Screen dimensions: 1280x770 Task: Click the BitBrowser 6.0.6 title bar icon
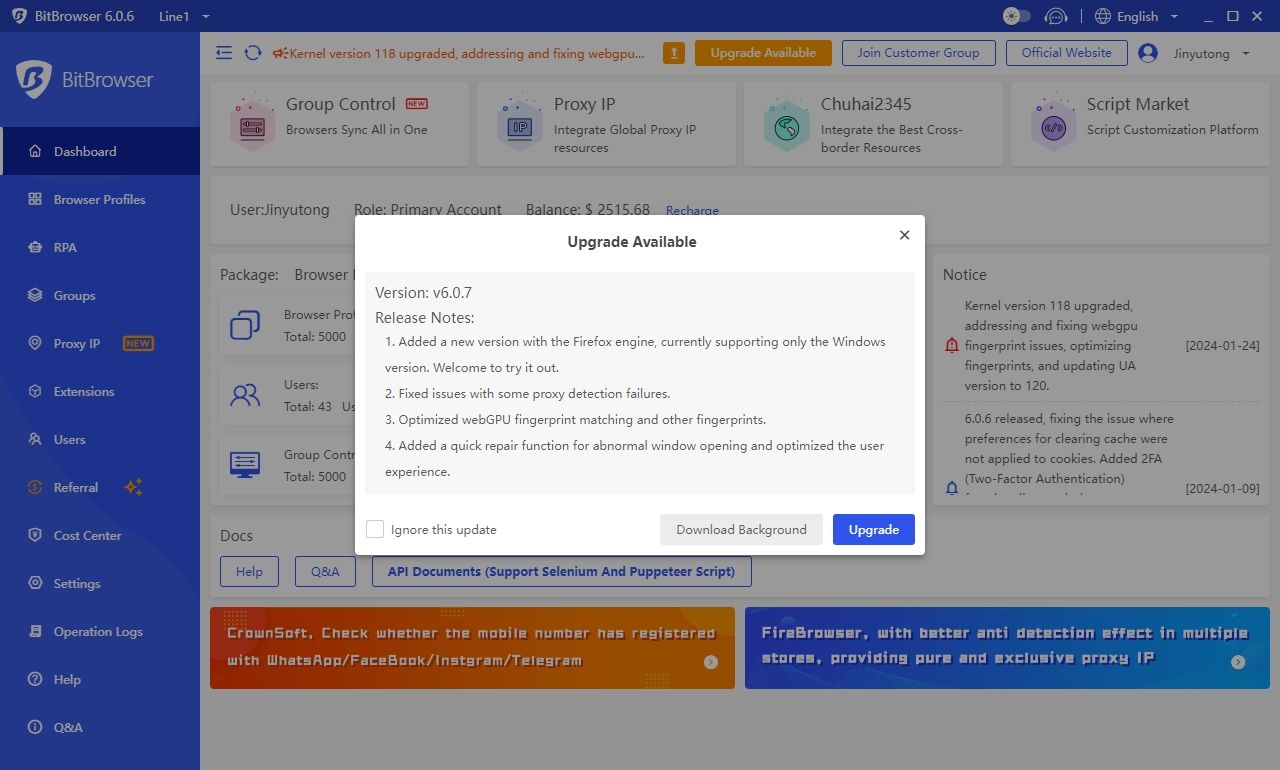[x=19, y=16]
